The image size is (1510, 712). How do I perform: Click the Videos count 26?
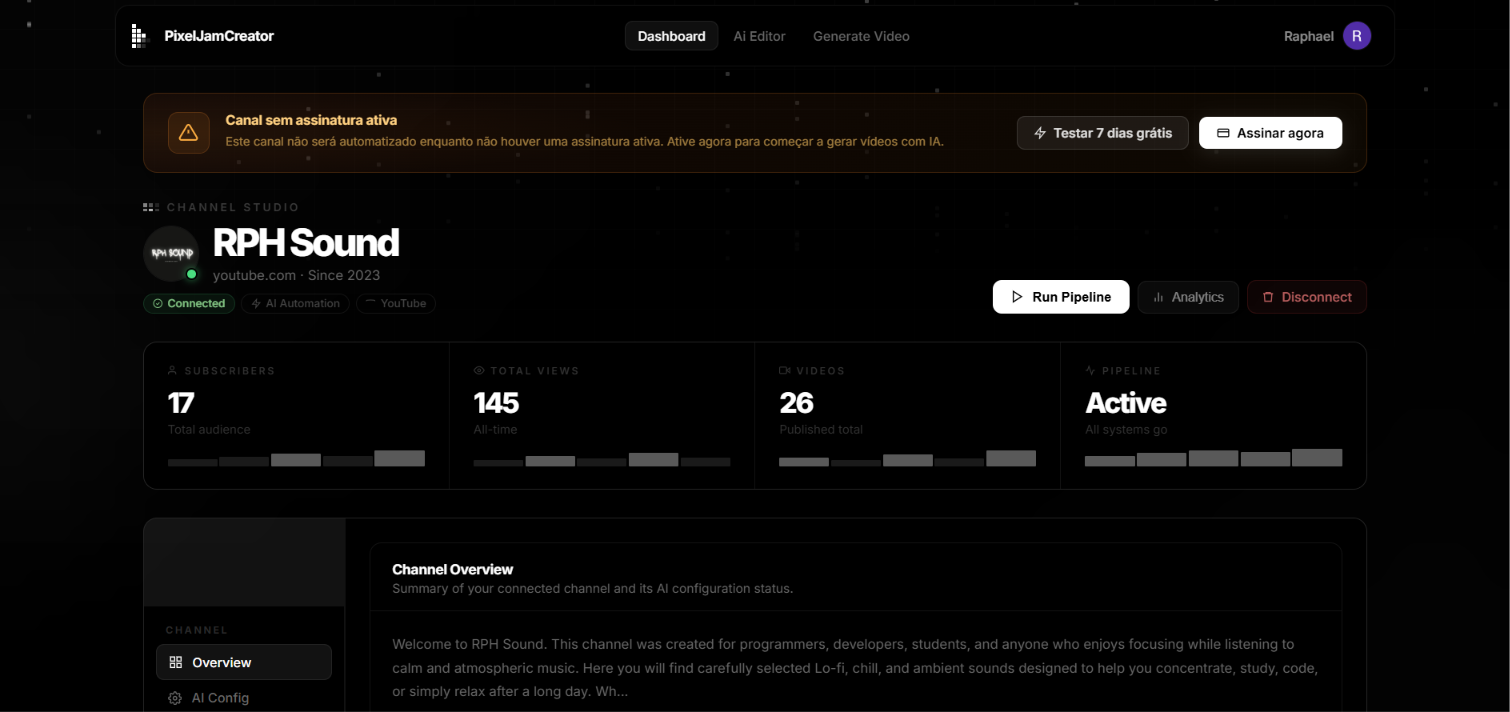click(796, 403)
